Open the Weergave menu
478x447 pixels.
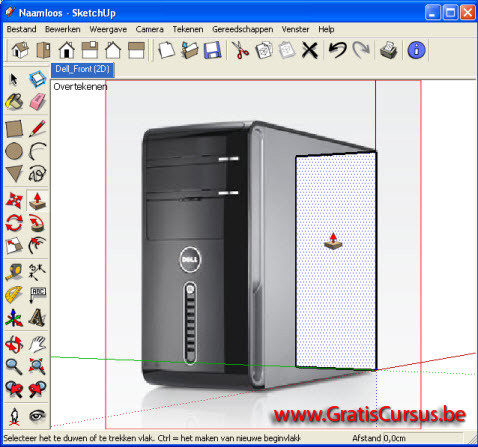pyautogui.click(x=108, y=29)
